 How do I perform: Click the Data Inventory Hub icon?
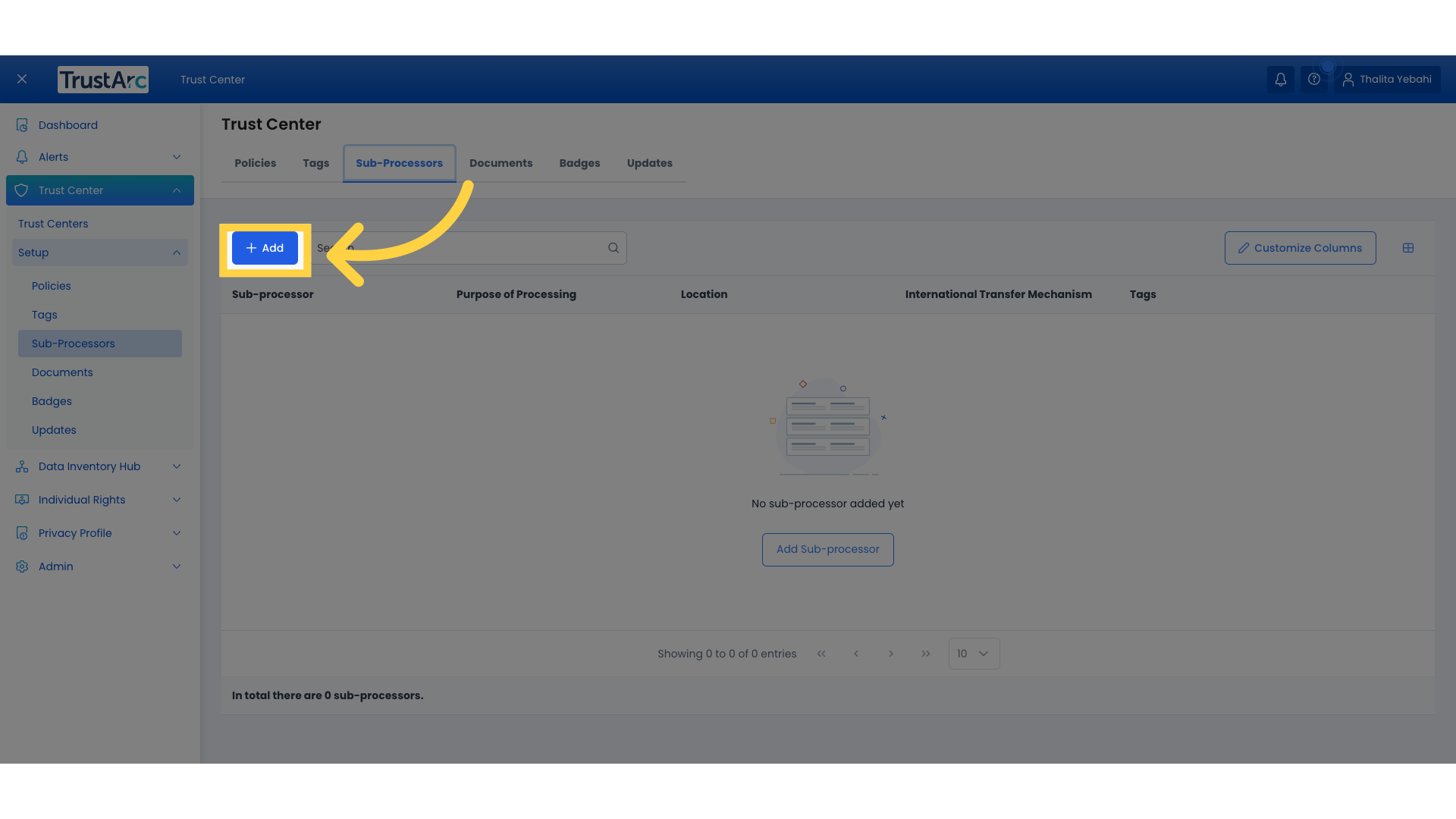click(x=22, y=466)
